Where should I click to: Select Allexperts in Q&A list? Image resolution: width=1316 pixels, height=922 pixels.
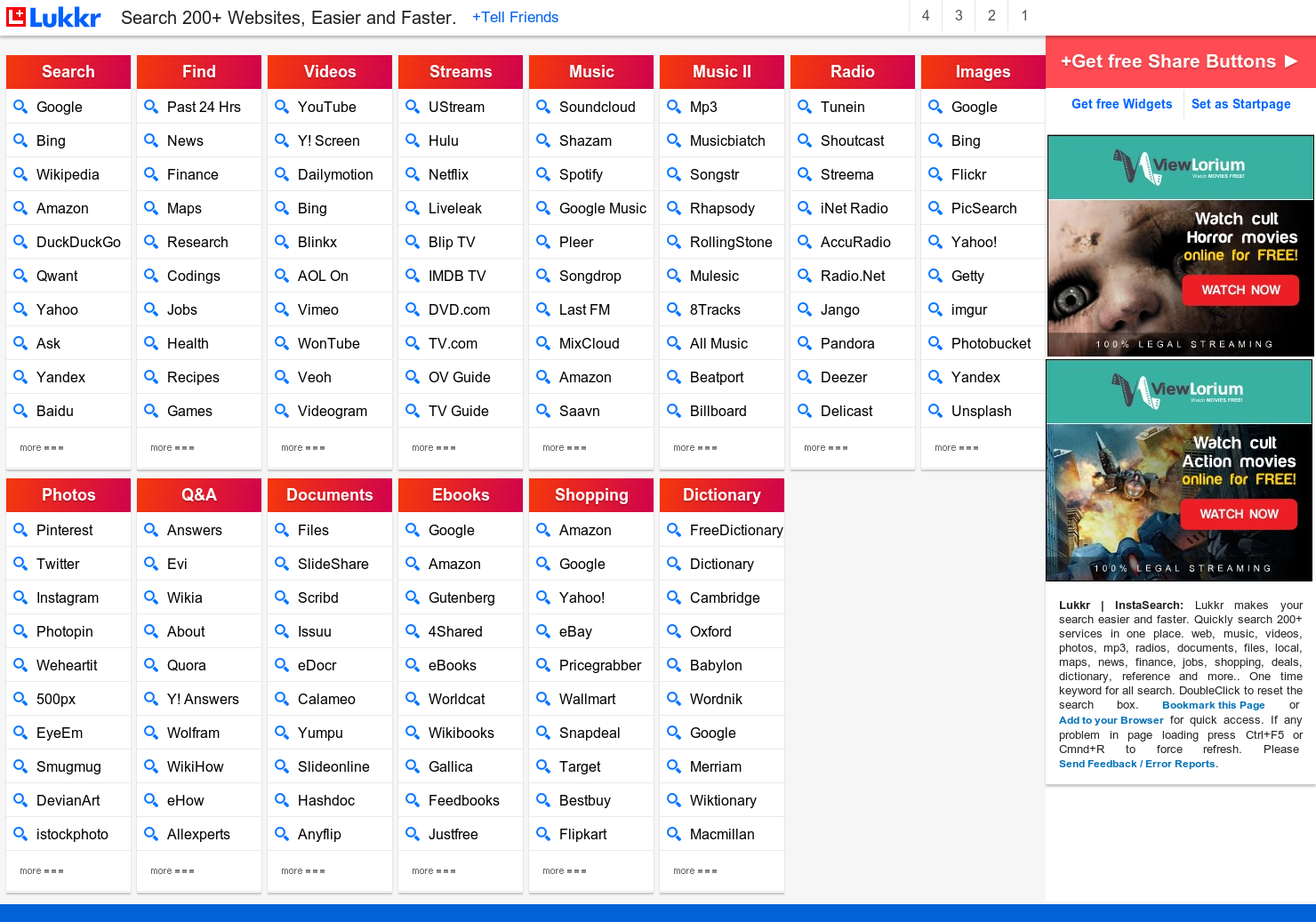tap(199, 834)
